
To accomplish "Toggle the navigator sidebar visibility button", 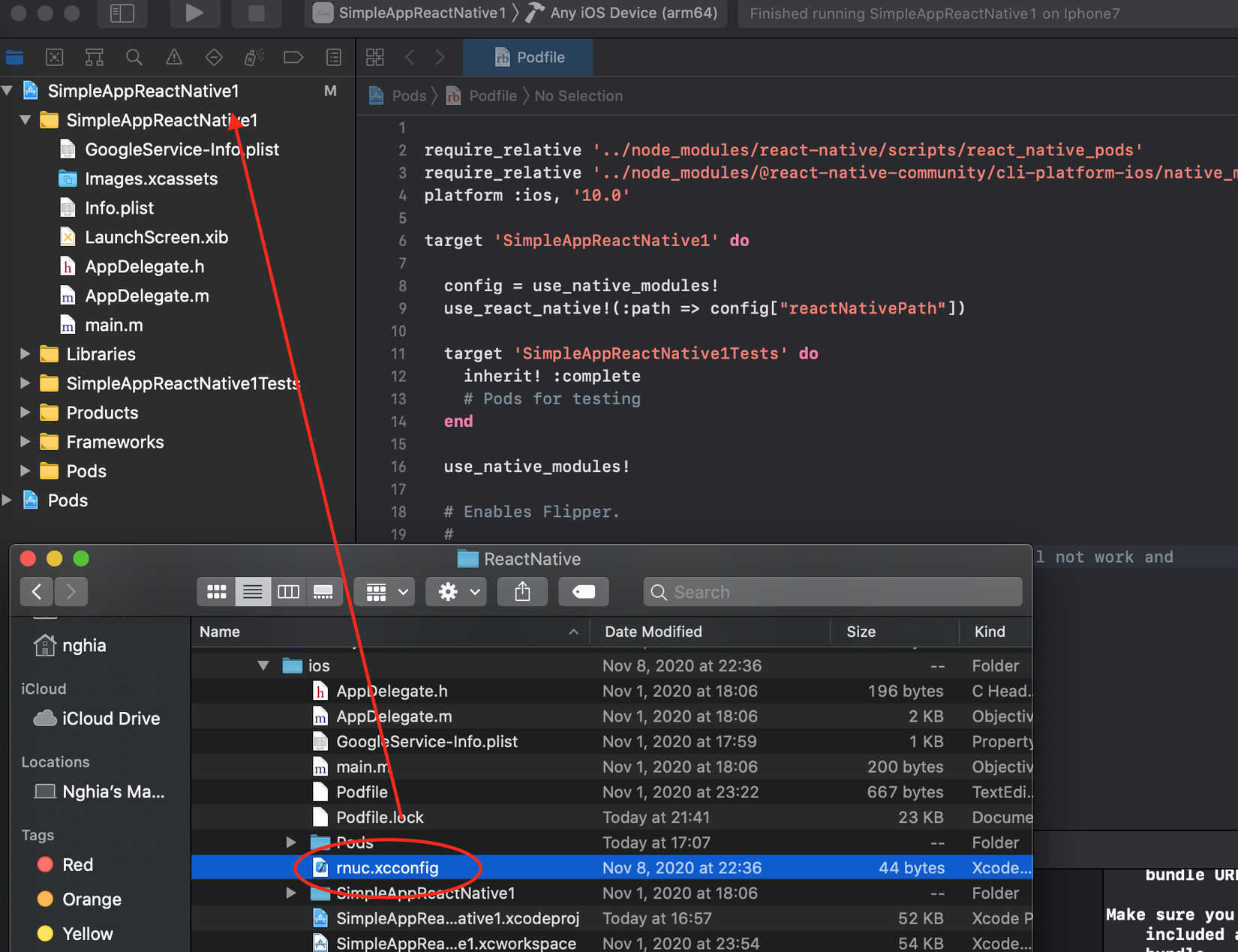I will point(122,13).
